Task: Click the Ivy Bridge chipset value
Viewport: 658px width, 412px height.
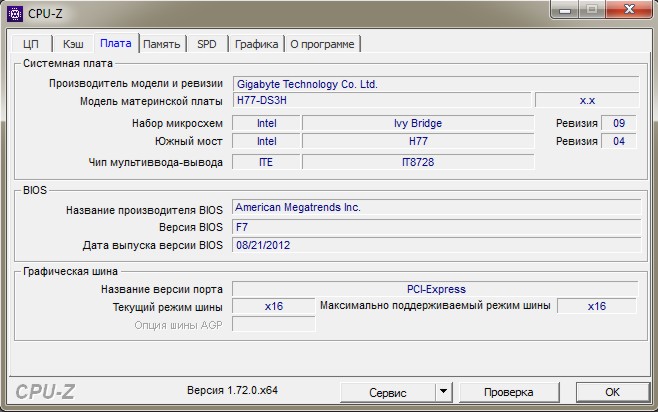Action: coord(418,123)
